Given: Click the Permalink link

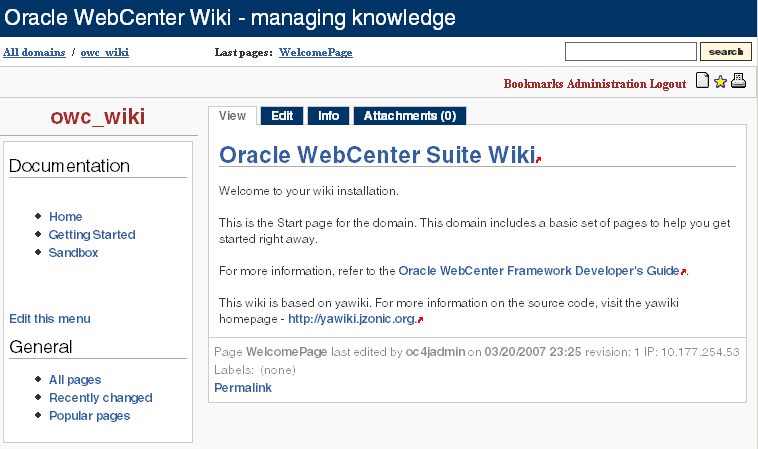Looking at the screenshot, I should (x=243, y=388).
